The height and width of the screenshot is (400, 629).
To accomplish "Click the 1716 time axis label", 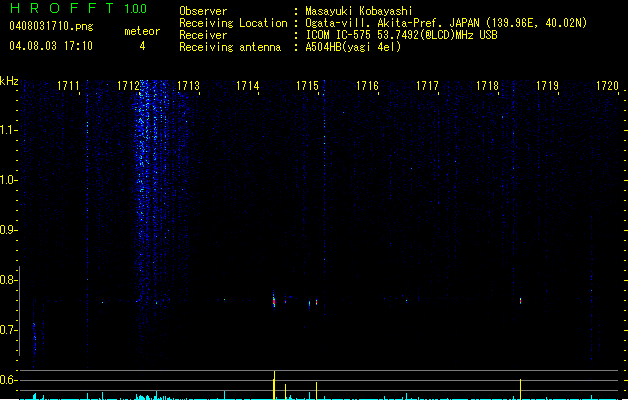I will [367, 86].
